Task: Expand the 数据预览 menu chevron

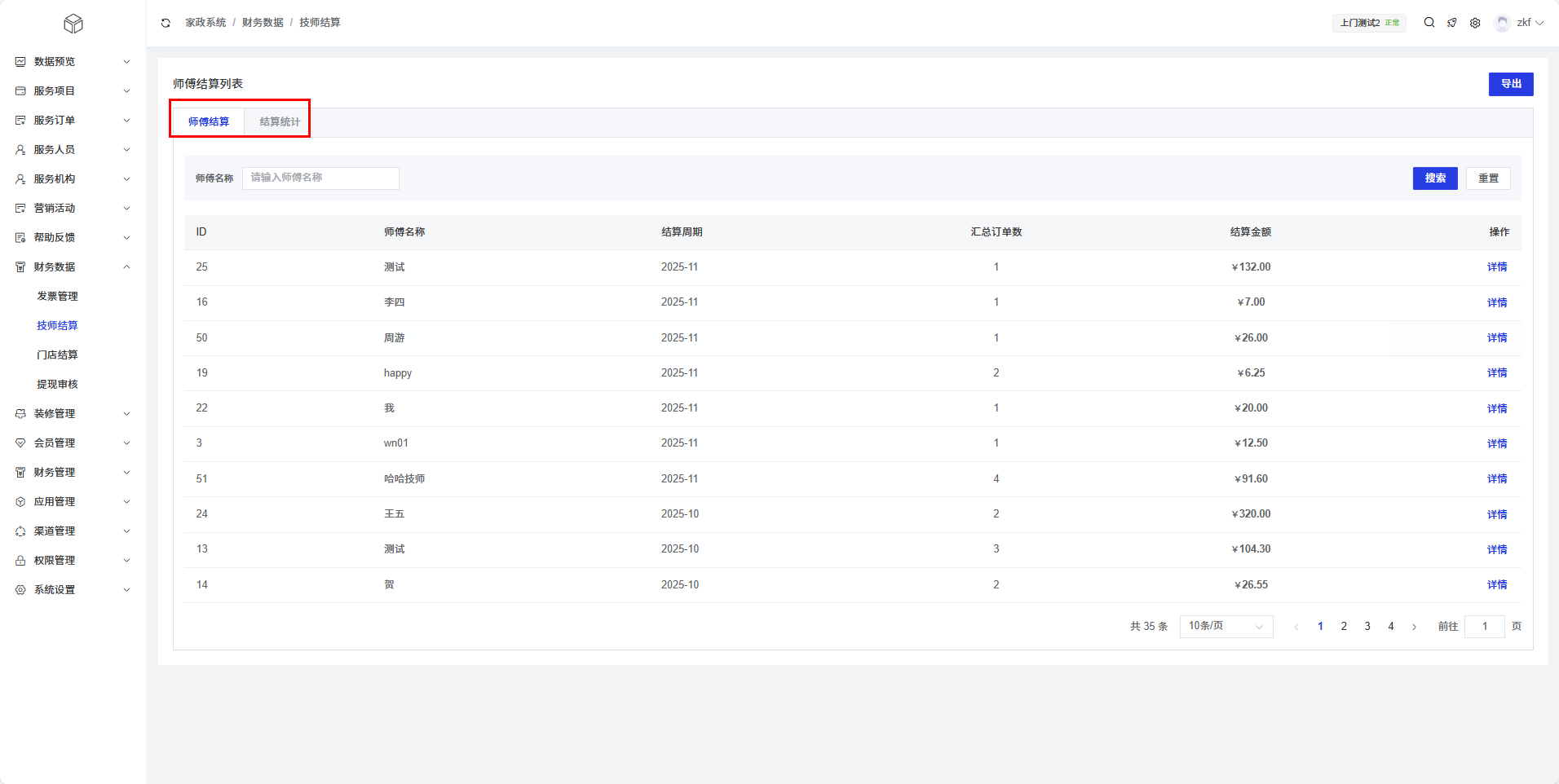Action: coord(126,62)
